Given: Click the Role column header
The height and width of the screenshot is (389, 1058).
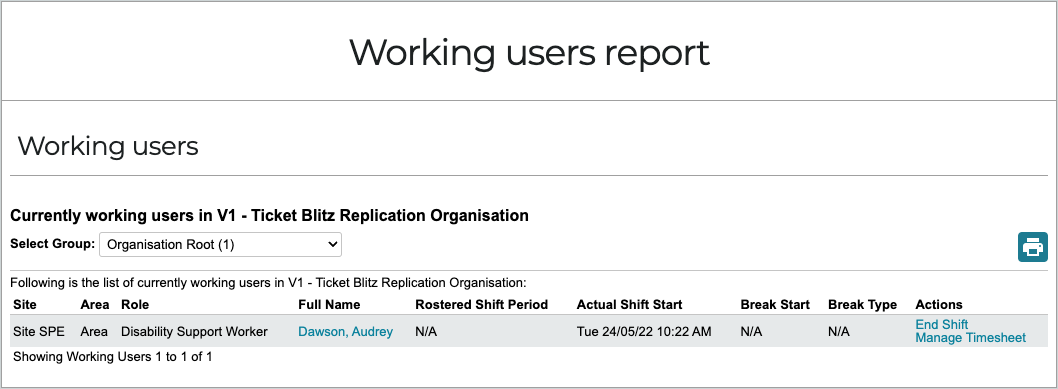Looking at the screenshot, I should [x=135, y=305].
